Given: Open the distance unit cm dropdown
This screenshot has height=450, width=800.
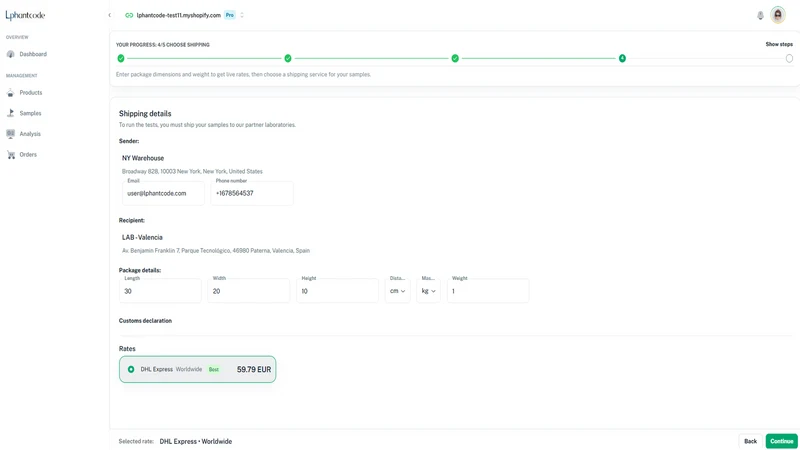Looking at the screenshot, I should [397, 291].
